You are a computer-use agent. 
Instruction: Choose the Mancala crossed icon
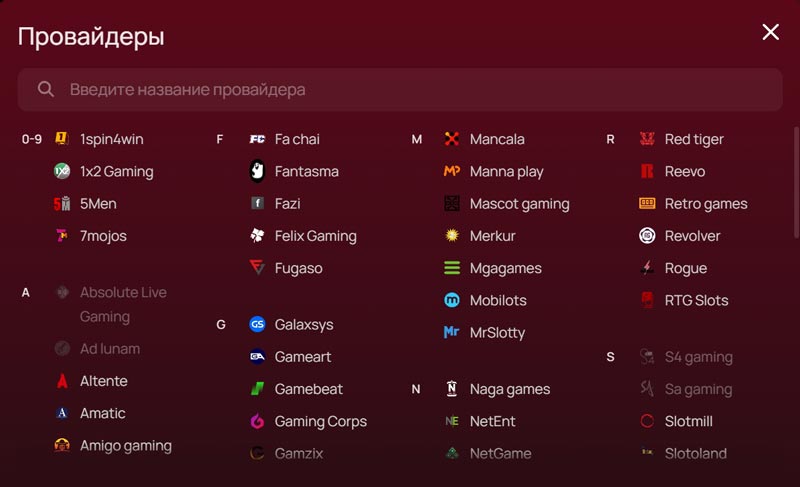(x=452, y=139)
